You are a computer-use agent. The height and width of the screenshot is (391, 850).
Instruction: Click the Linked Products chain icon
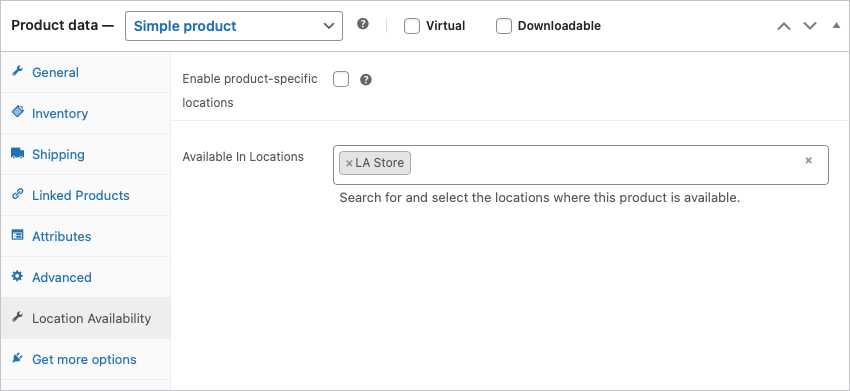[17, 194]
